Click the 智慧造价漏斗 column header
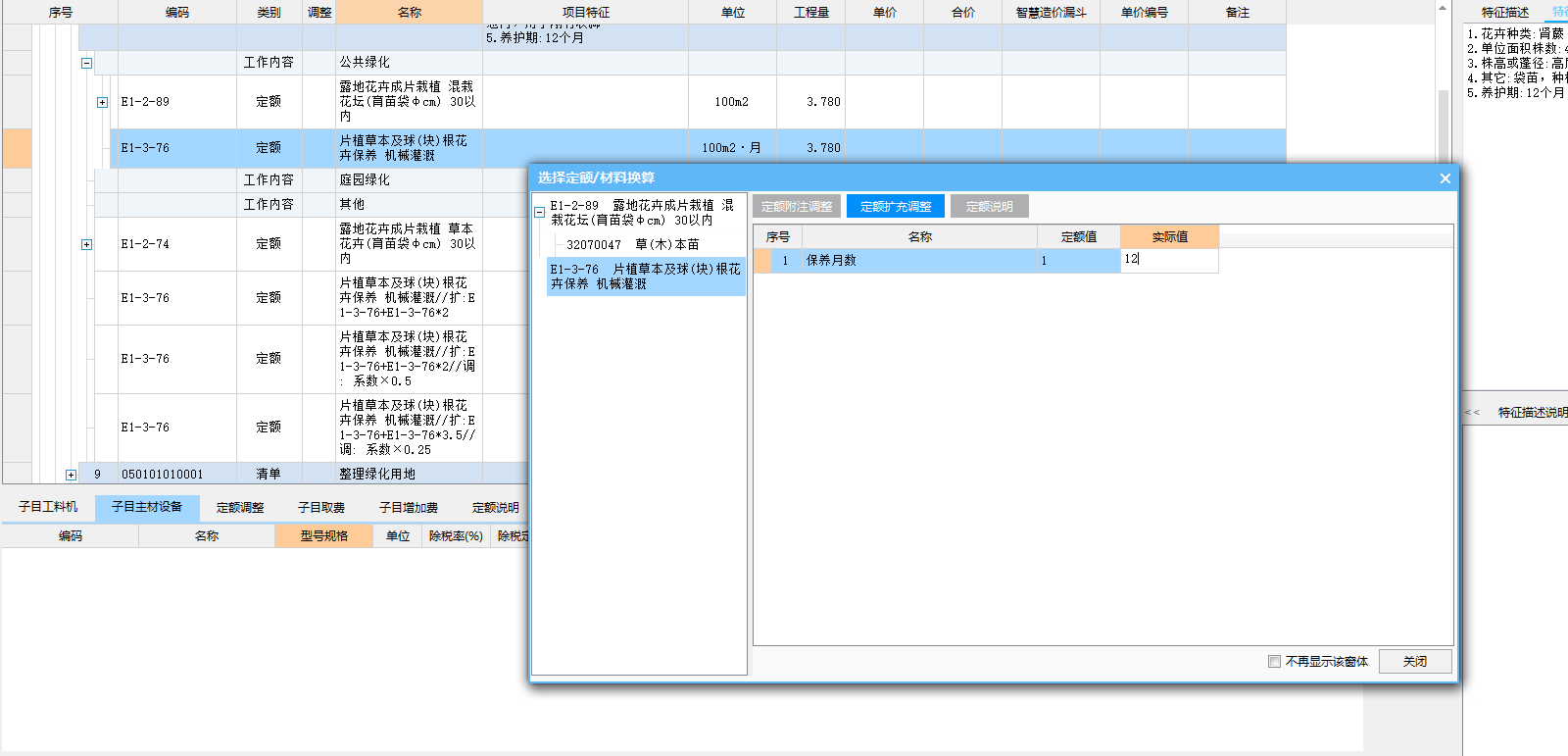Screen dimensions: 1568x756 click(x=1051, y=12)
